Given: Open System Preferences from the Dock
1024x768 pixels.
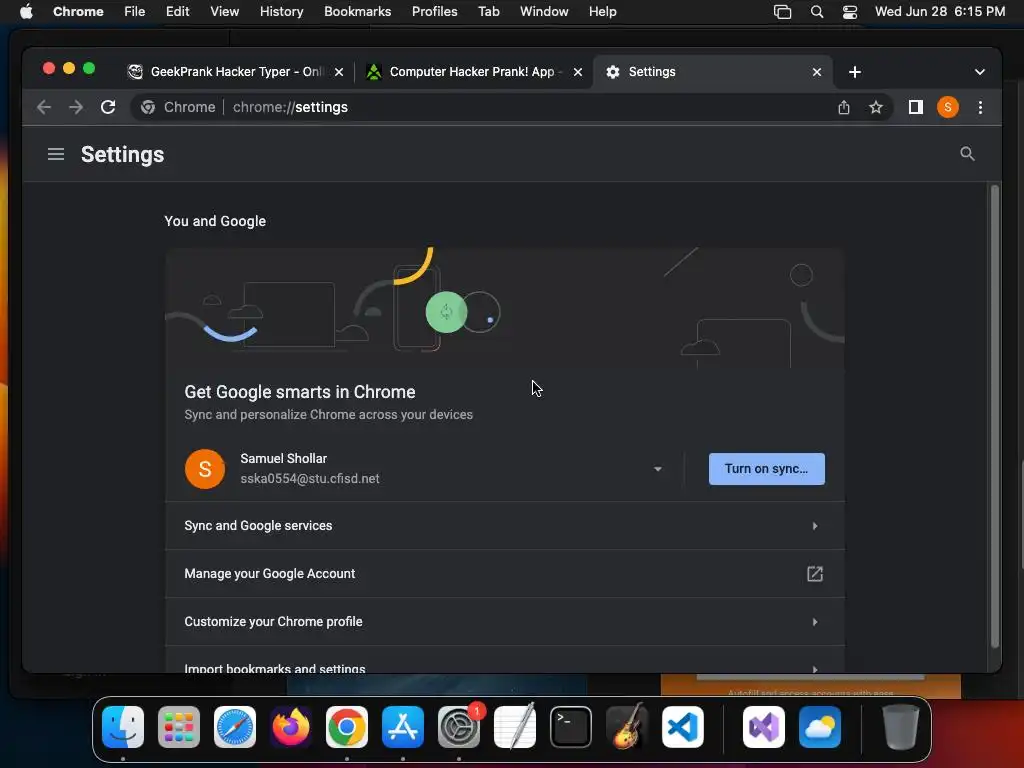Looking at the screenshot, I should 459,727.
